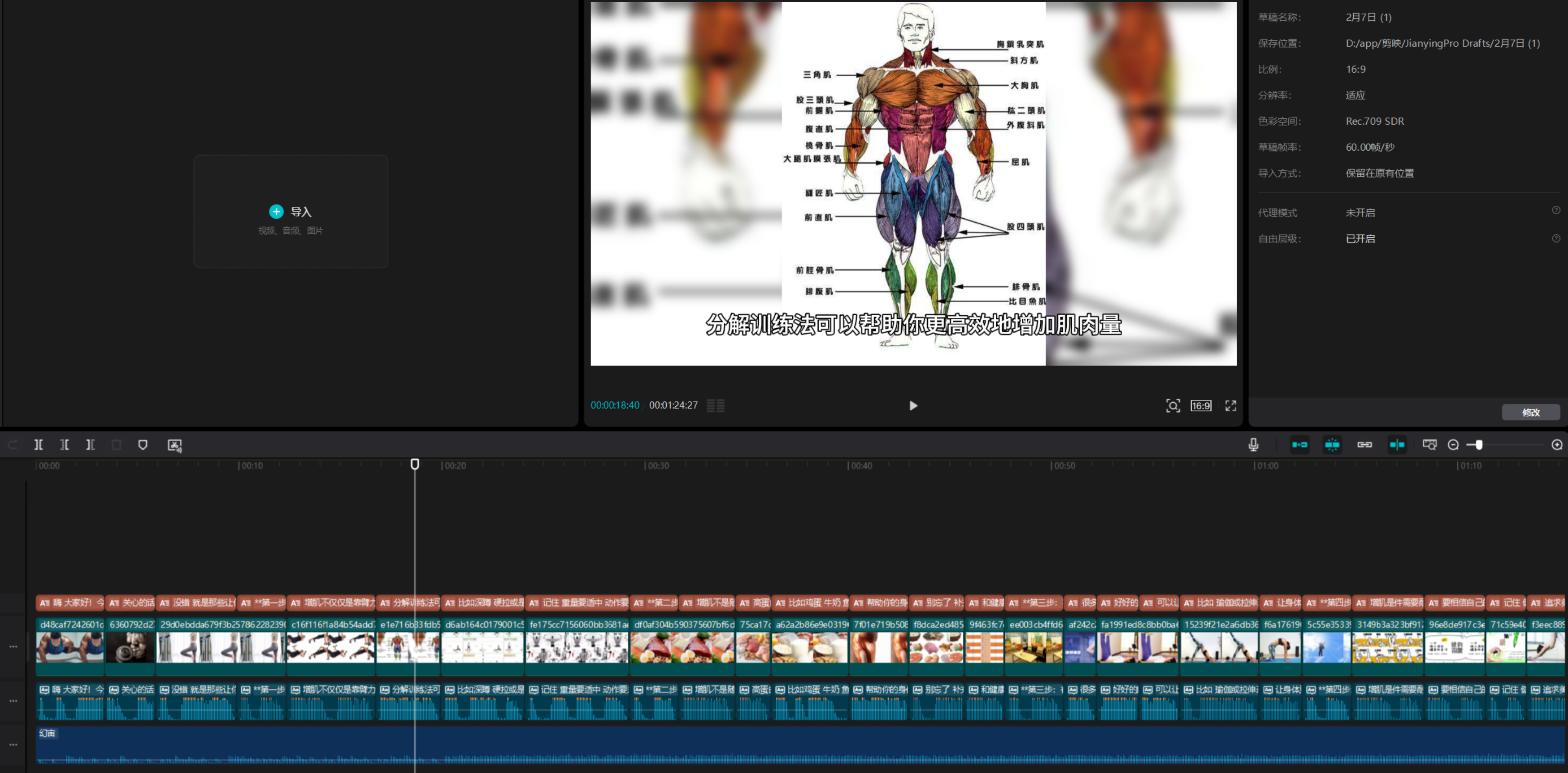Click the split clip tool icon
The width and height of the screenshot is (1568, 773).
(39, 445)
